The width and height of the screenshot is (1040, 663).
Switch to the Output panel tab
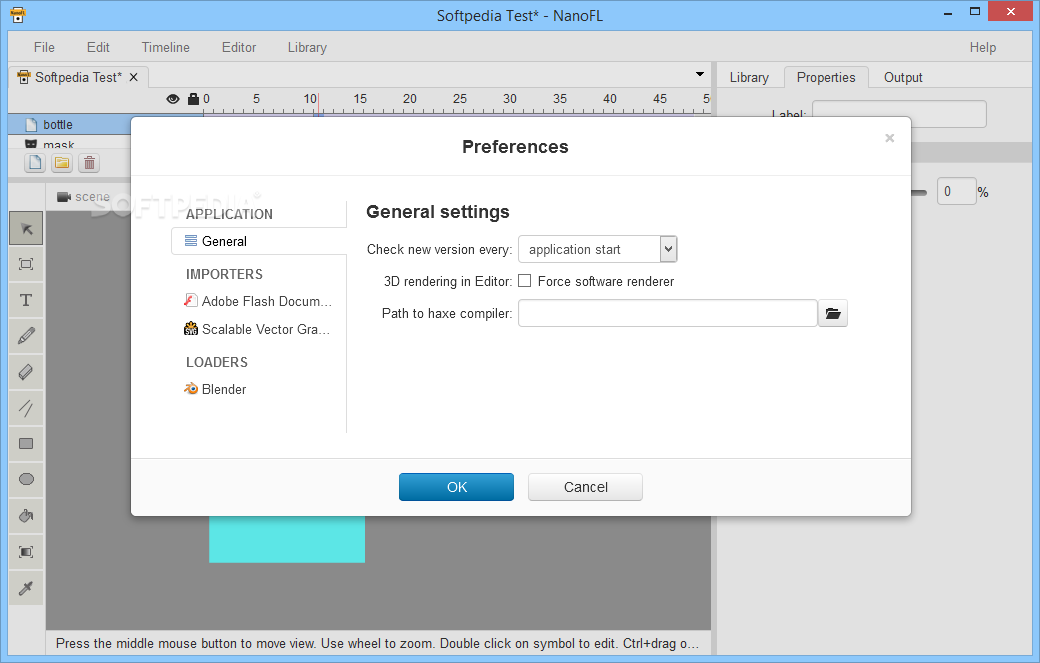click(x=903, y=78)
